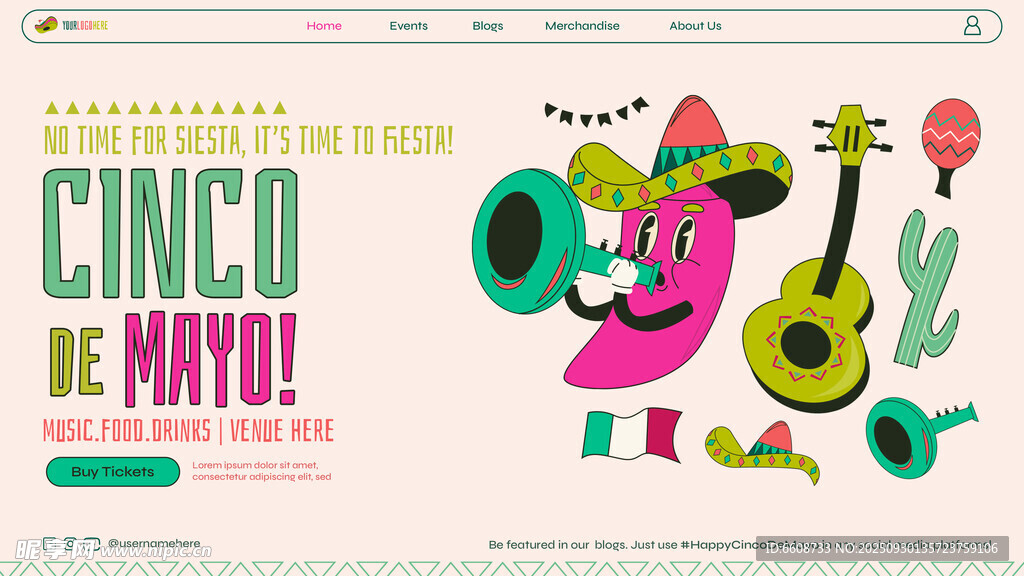Click the large green CINCO headline
This screenshot has height=576, width=1024.
point(170,232)
